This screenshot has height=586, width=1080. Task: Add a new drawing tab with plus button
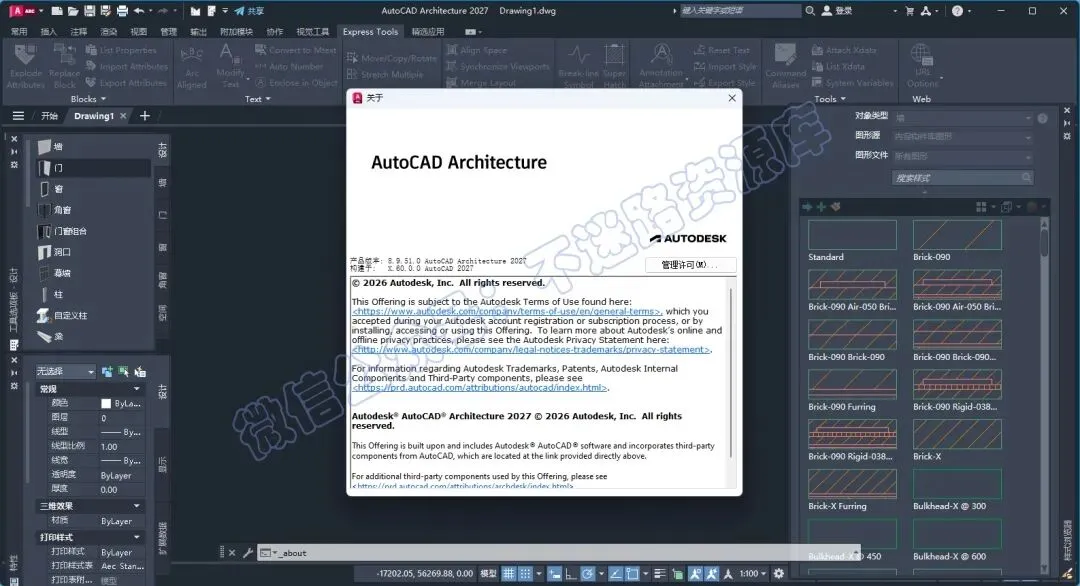point(145,116)
